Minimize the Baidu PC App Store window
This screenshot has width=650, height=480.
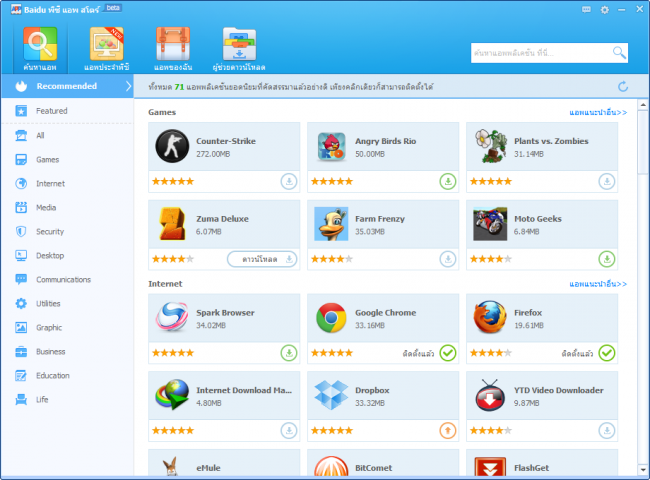pyautogui.click(x=621, y=10)
